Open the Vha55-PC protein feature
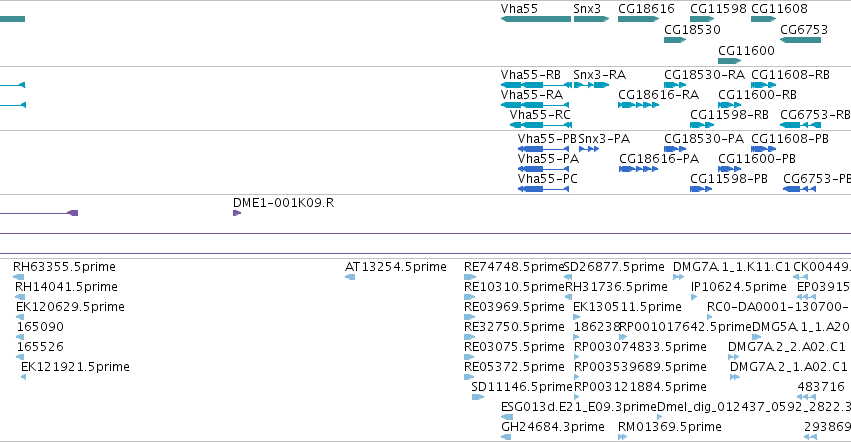The height and width of the screenshot is (442, 851). (548, 179)
